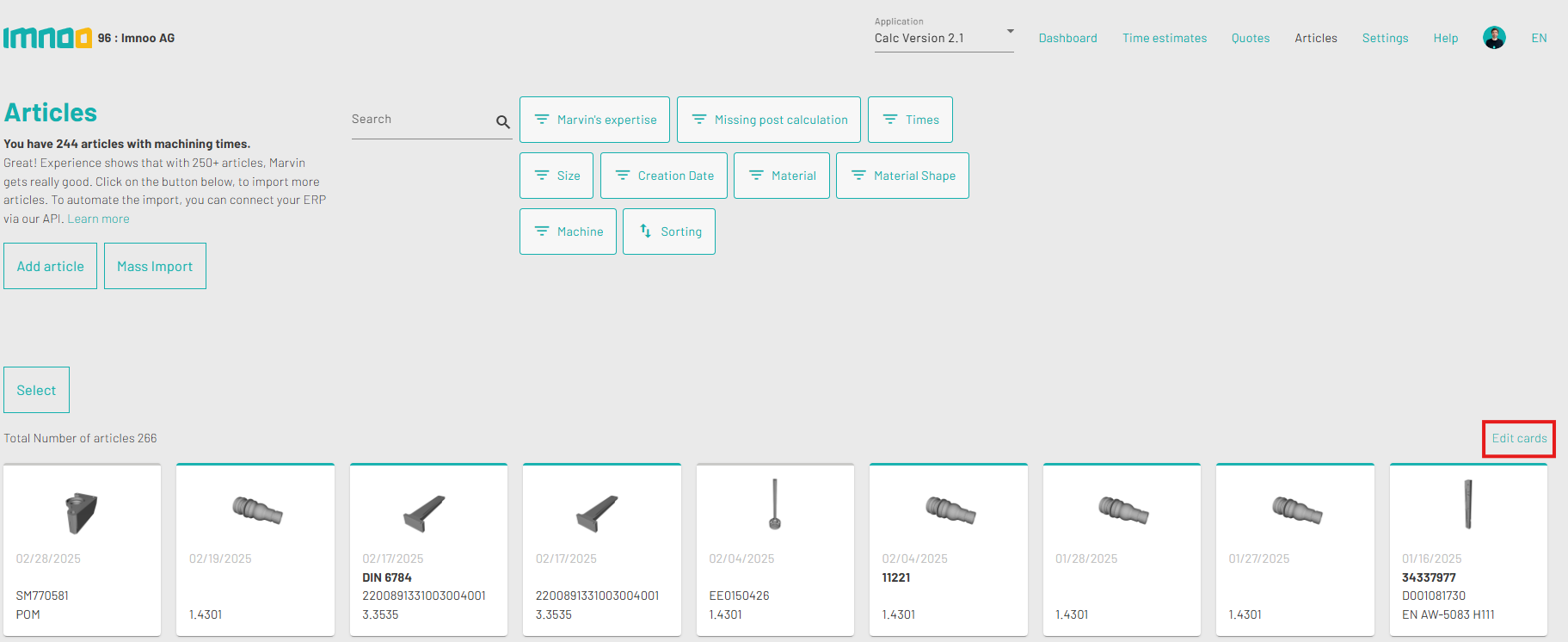Expand the Machine filter

click(x=568, y=231)
